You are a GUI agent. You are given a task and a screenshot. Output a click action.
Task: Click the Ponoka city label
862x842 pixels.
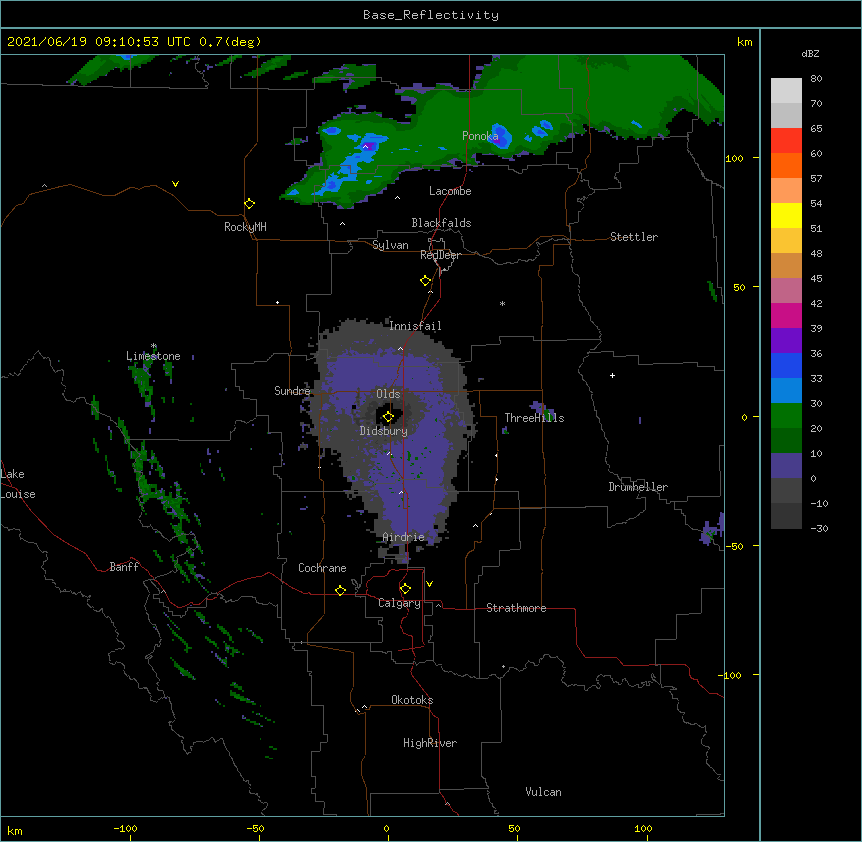480,136
